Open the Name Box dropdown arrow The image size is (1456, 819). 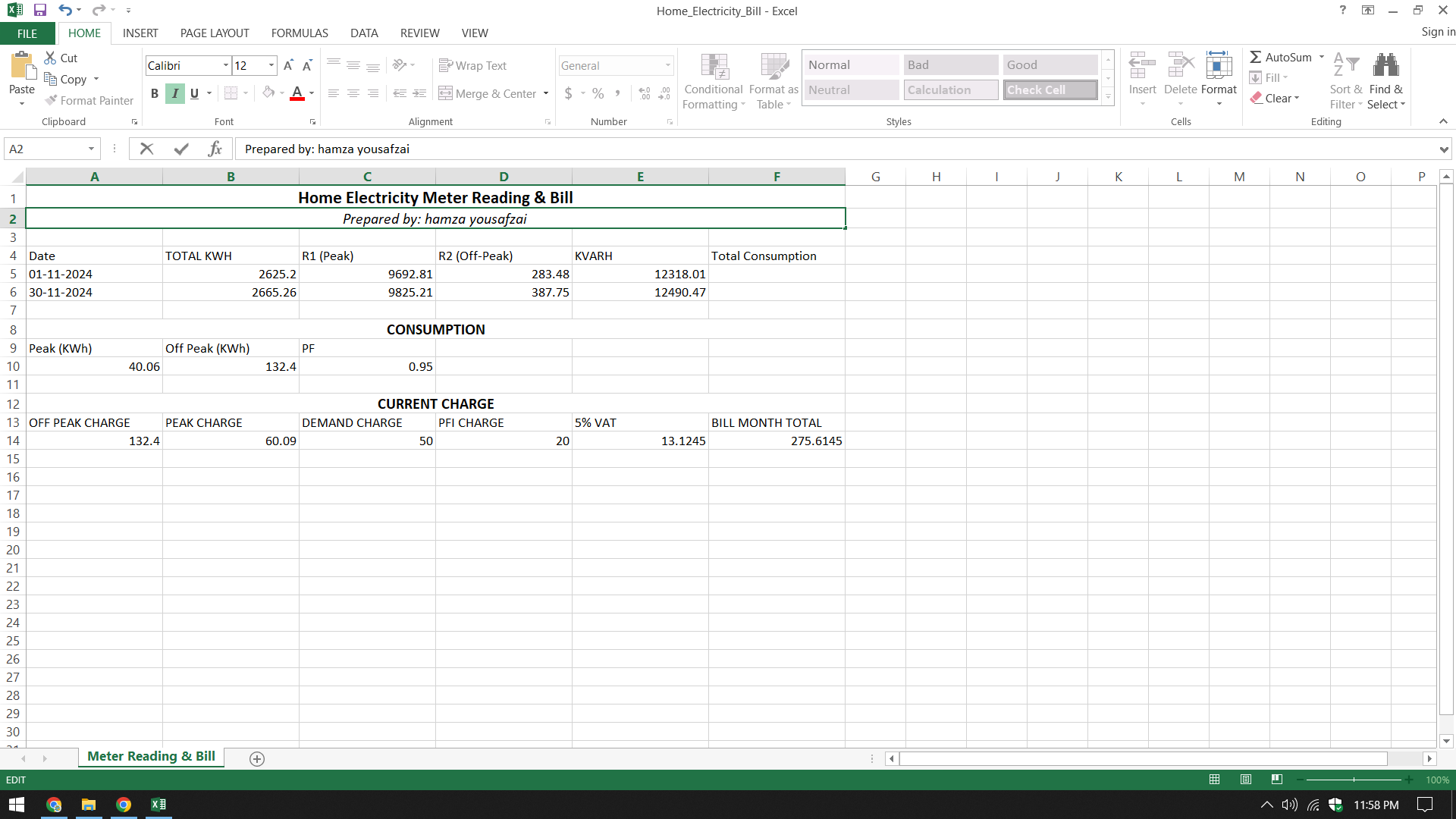coord(92,149)
